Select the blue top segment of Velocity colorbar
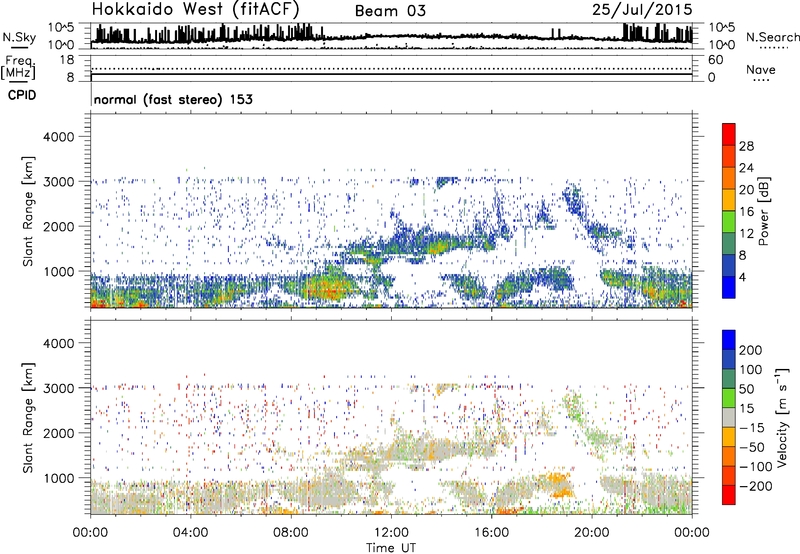Image resolution: width=800 pixels, height=554 pixels. click(x=729, y=340)
